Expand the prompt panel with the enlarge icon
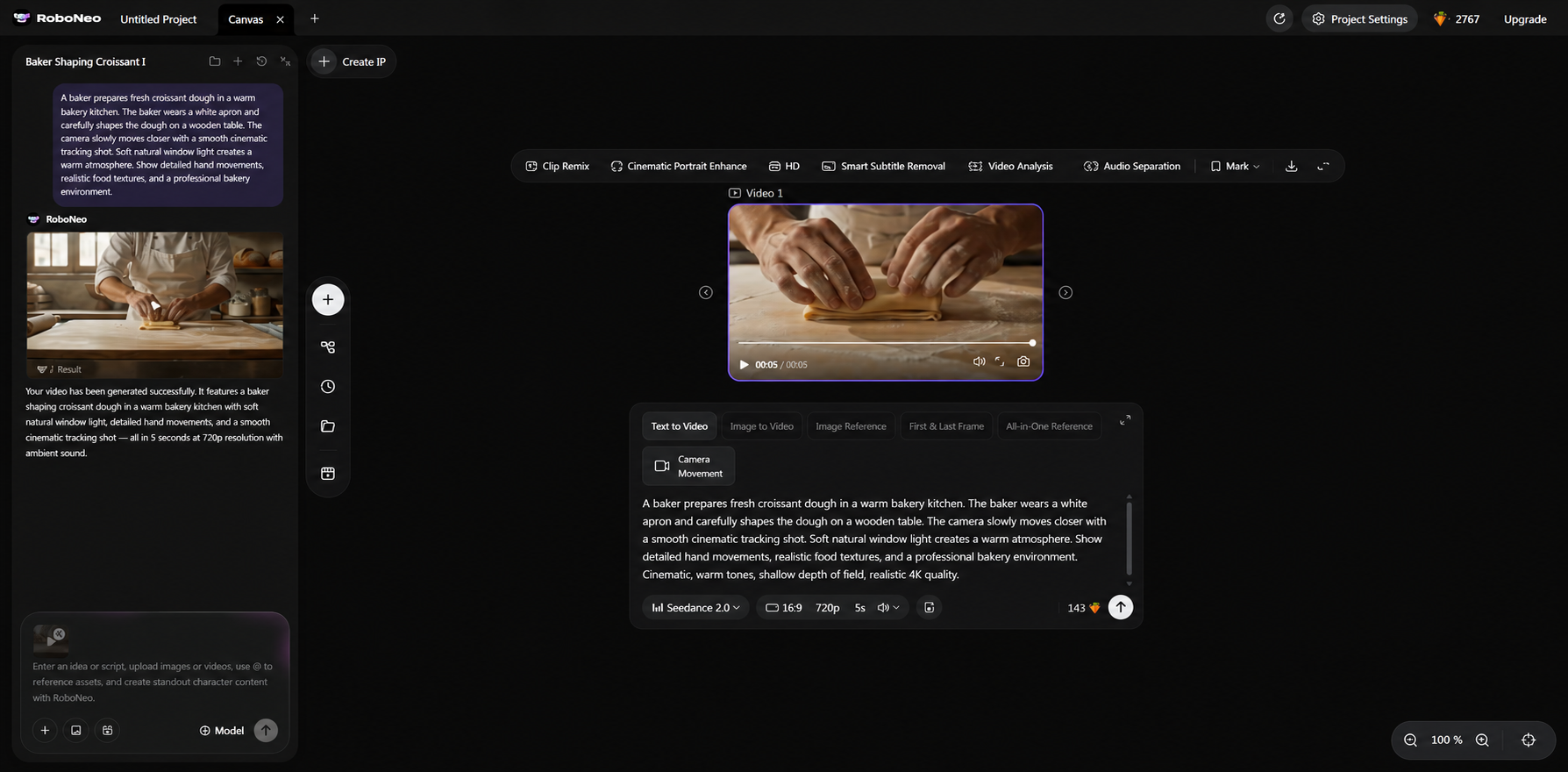 point(1125,420)
